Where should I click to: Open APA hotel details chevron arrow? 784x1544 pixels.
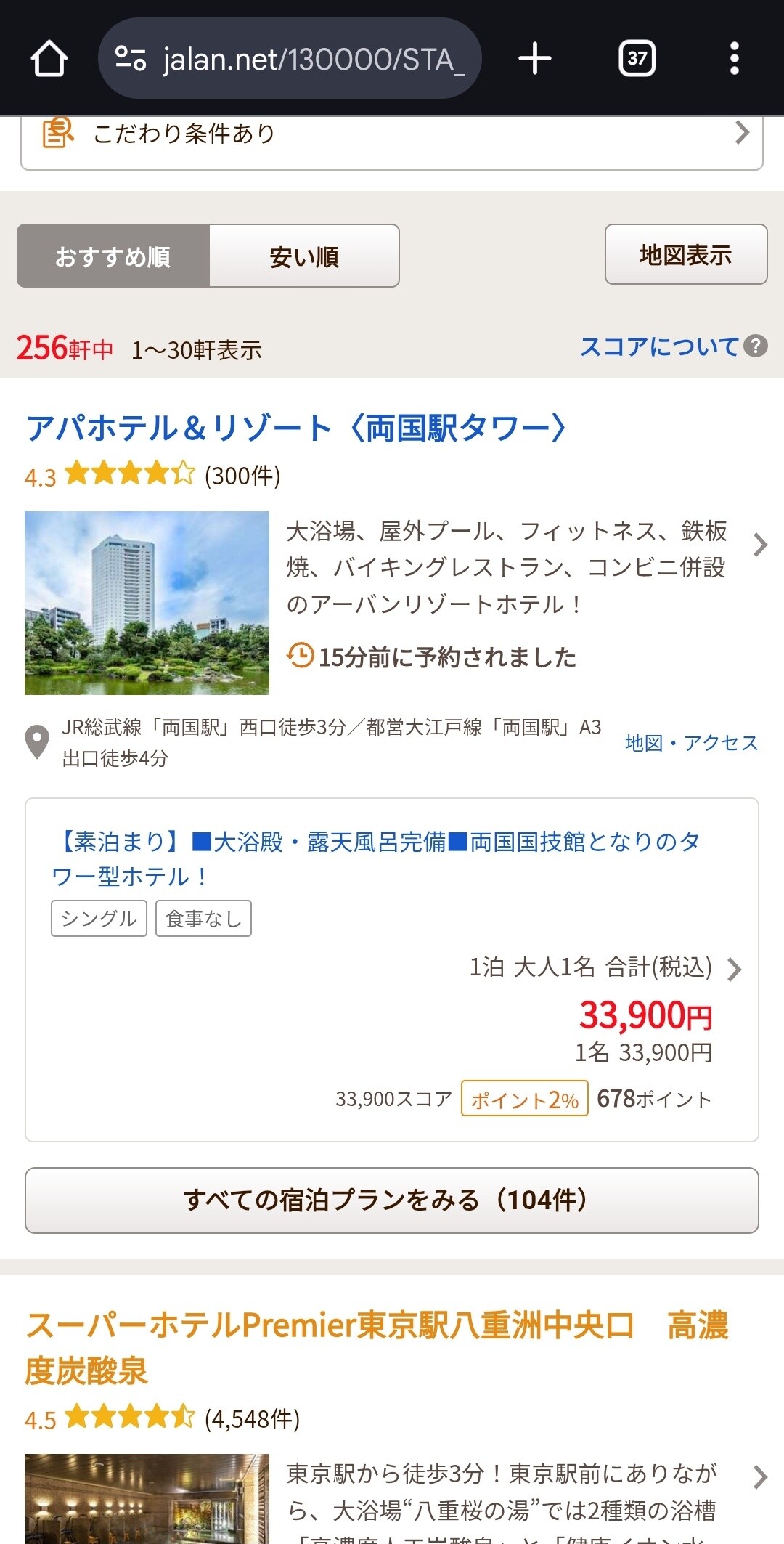pyautogui.click(x=759, y=545)
